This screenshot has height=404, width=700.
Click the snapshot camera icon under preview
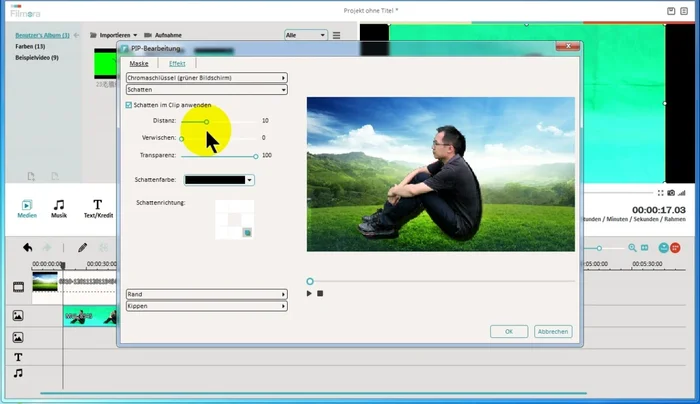[x=671, y=191]
